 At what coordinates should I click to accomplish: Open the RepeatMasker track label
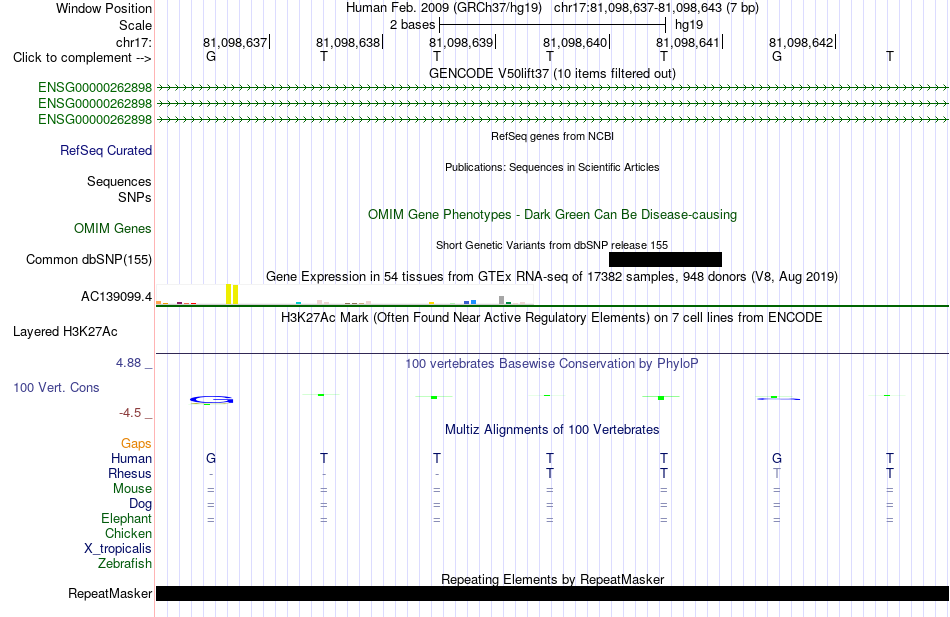click(110, 593)
